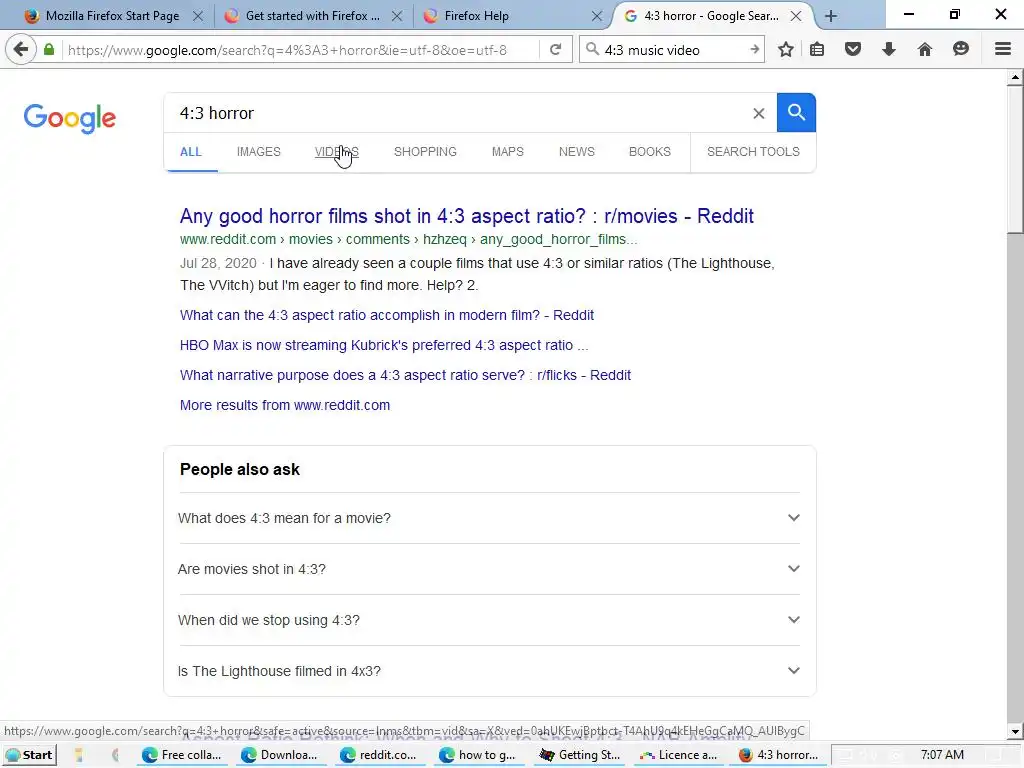
Task: Close the Get started with Firefox tab
Action: (397, 16)
